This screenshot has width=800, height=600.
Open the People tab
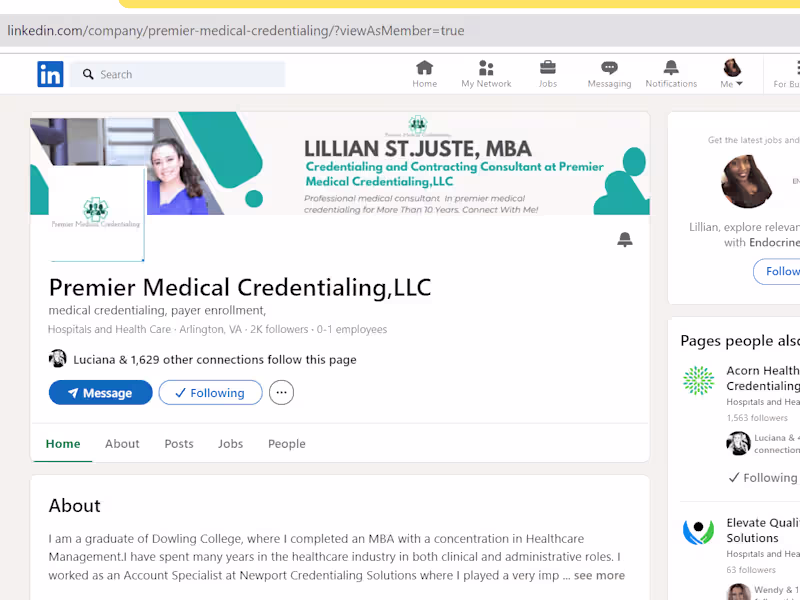286,444
